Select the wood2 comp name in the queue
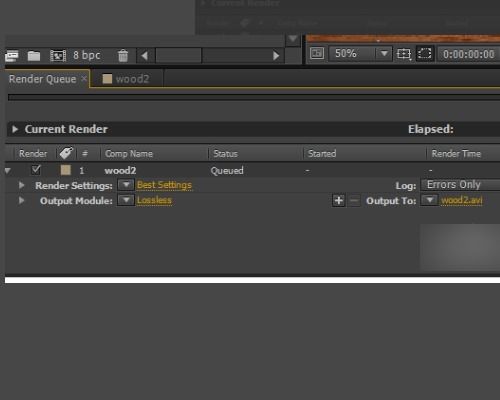 click(x=120, y=171)
